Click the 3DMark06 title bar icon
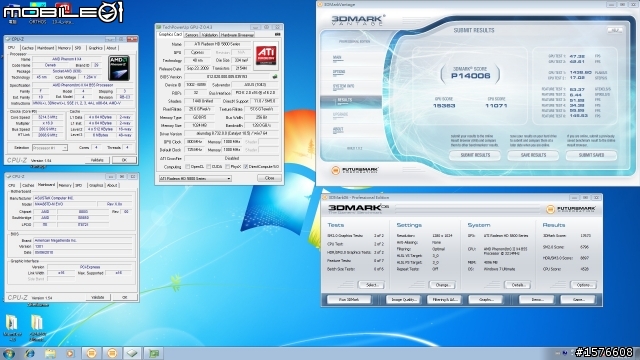This screenshot has width=640, height=360. pyautogui.click(x=325, y=198)
